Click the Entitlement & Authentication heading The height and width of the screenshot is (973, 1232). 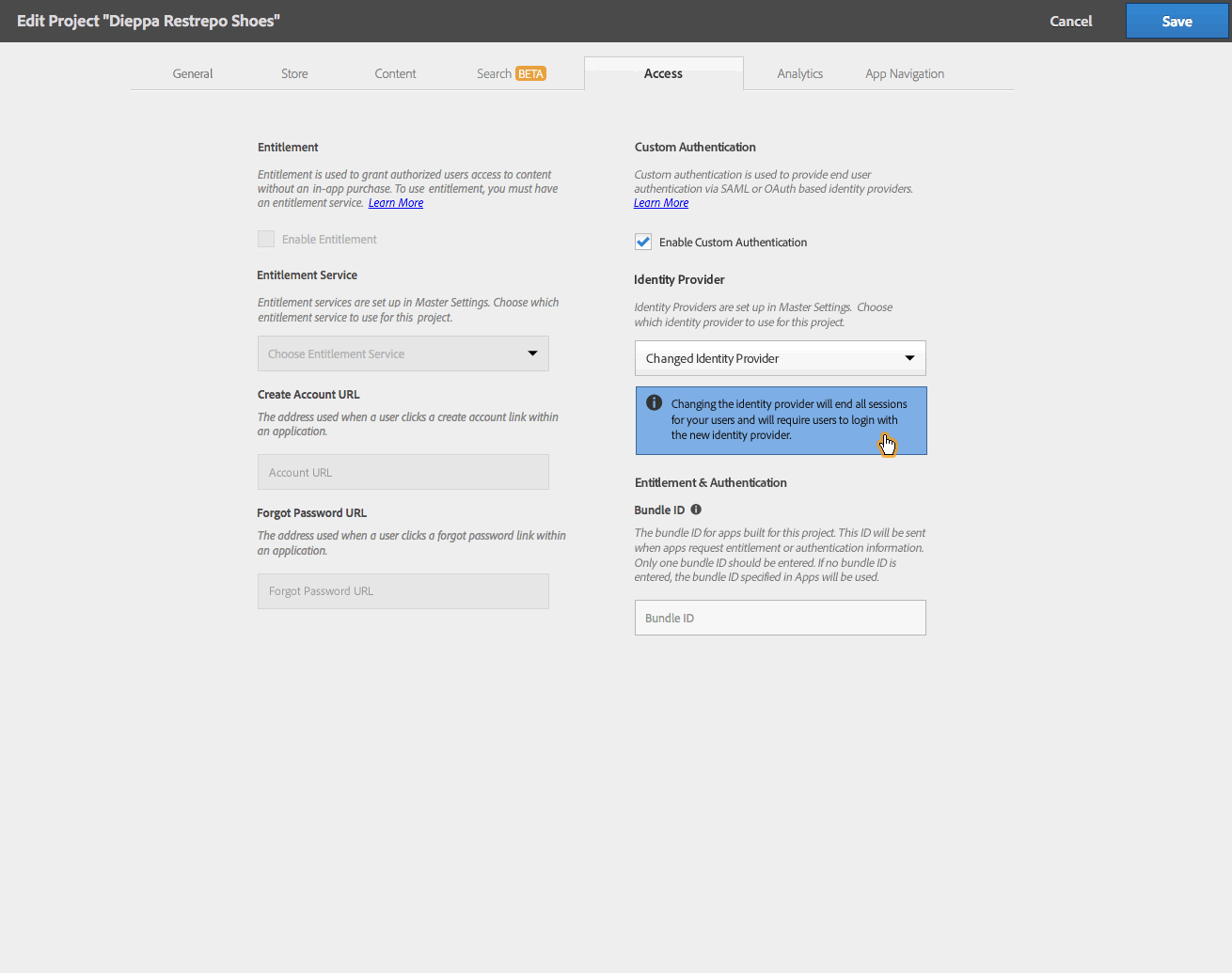(711, 482)
